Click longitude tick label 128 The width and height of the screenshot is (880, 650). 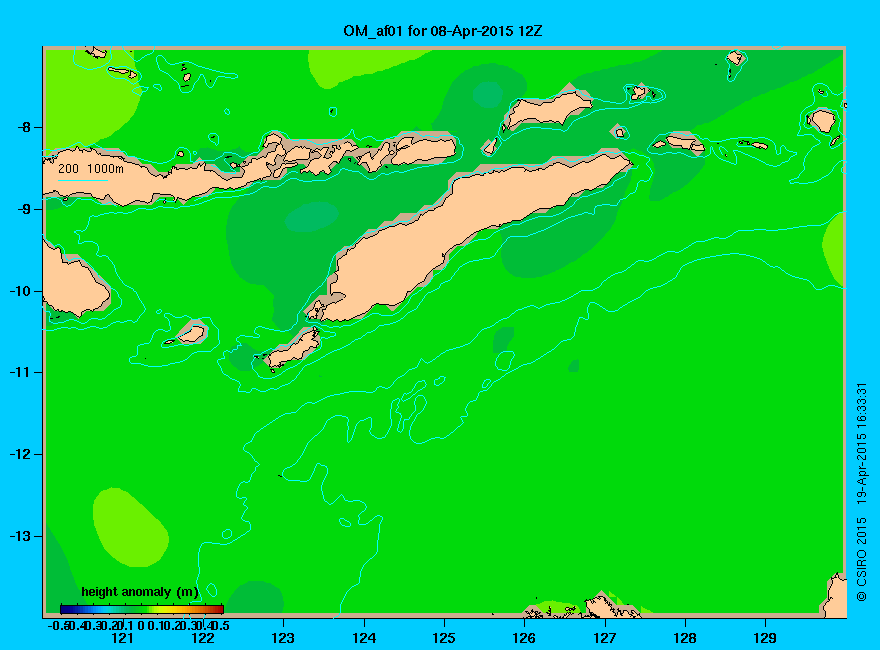tap(685, 638)
